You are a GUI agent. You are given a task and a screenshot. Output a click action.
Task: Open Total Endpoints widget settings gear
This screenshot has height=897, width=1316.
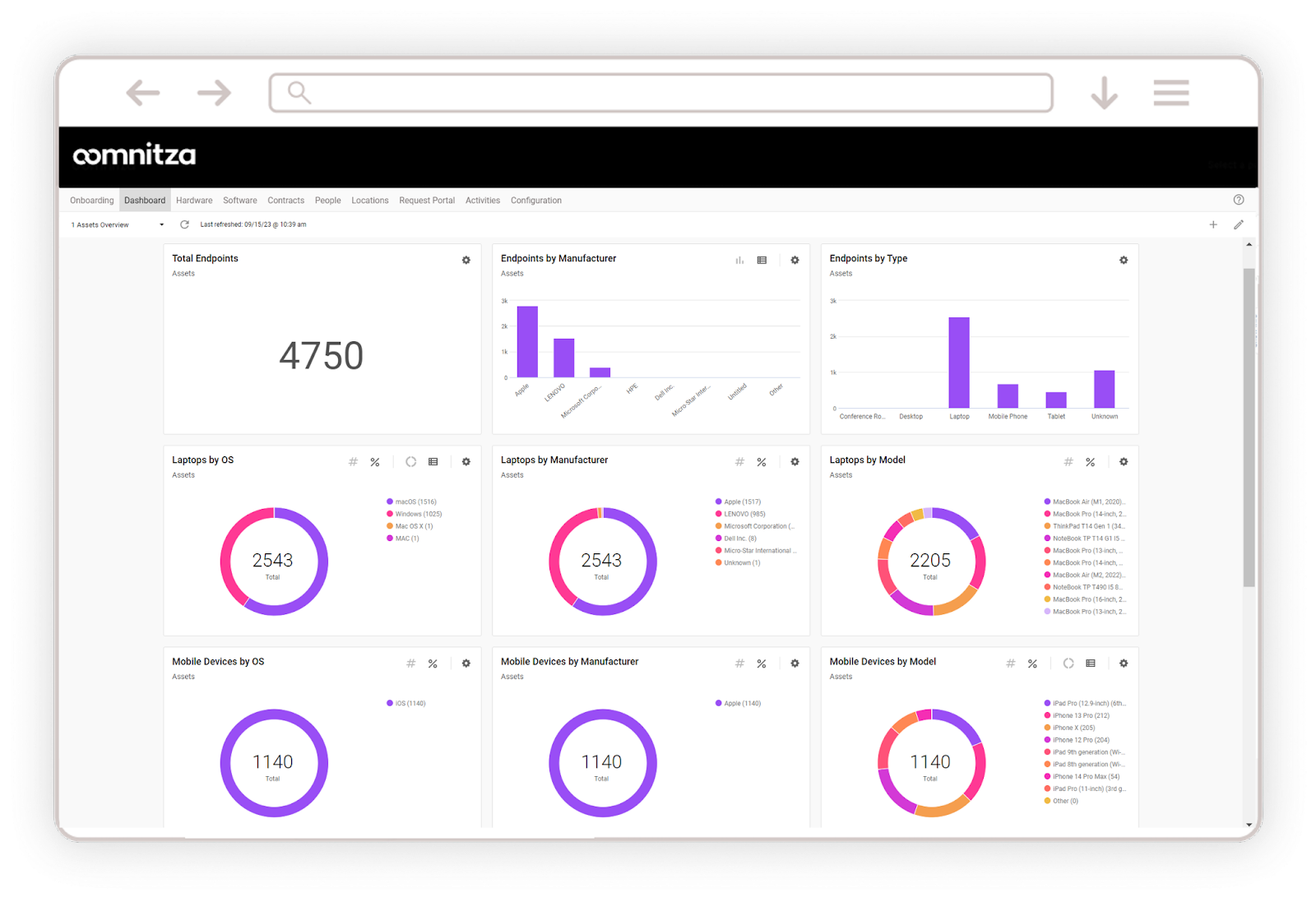point(466,260)
